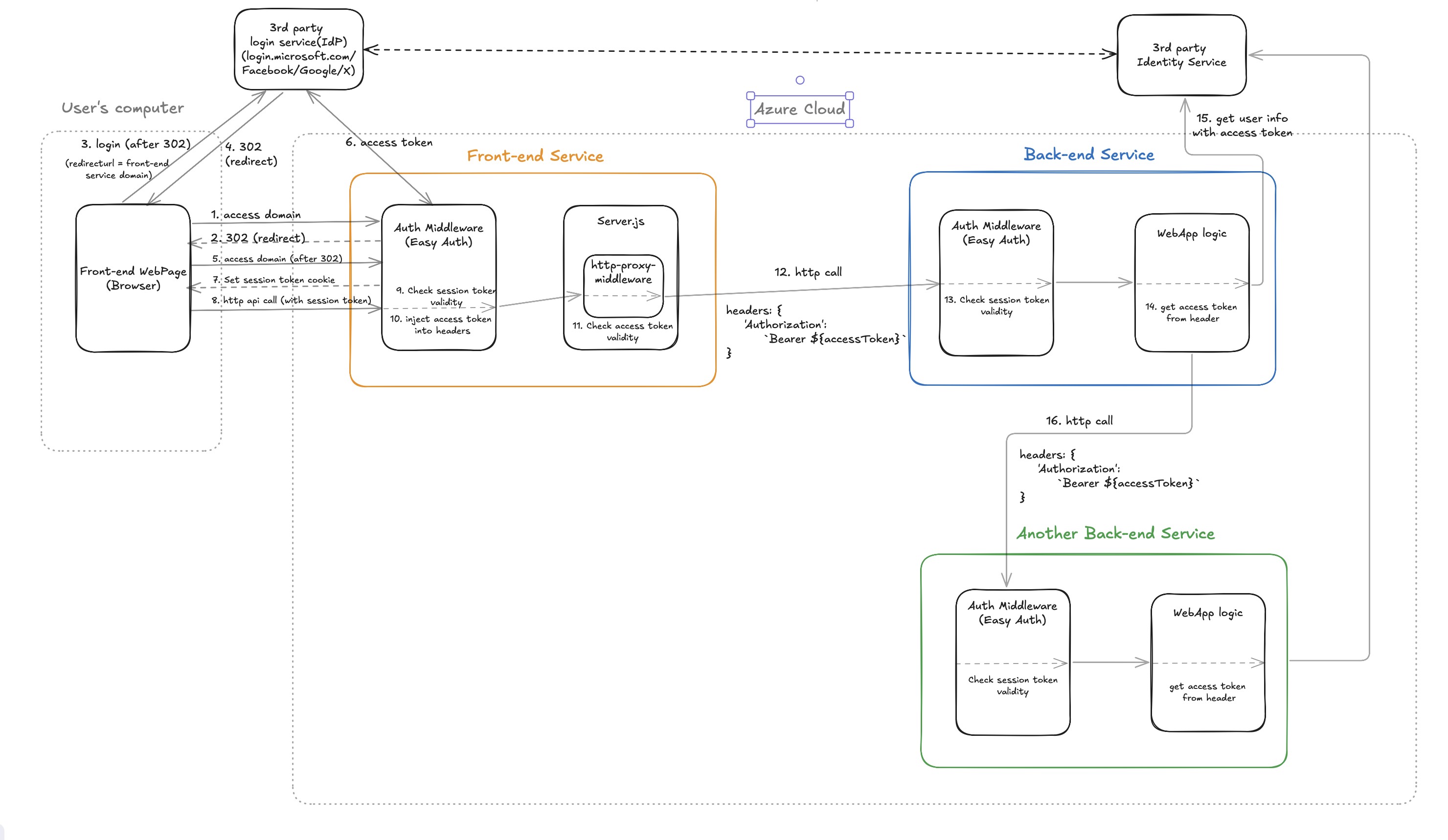Click top-right resize handle of Azure Cloud
Viewport: 1448px width, 840px height.
coord(850,96)
